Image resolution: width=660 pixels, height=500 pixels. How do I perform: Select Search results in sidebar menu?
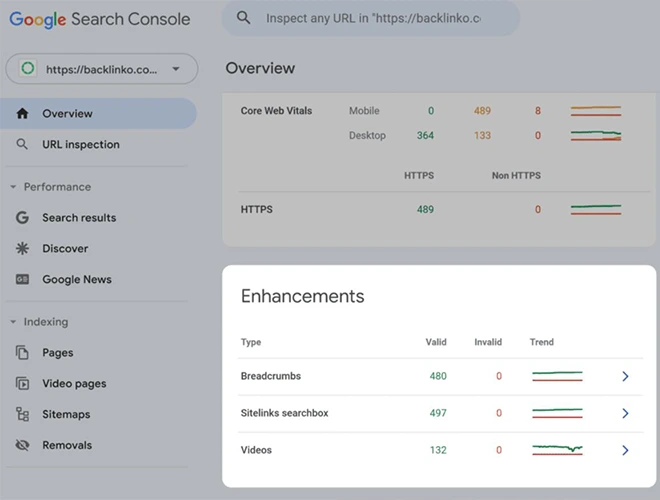tap(79, 218)
